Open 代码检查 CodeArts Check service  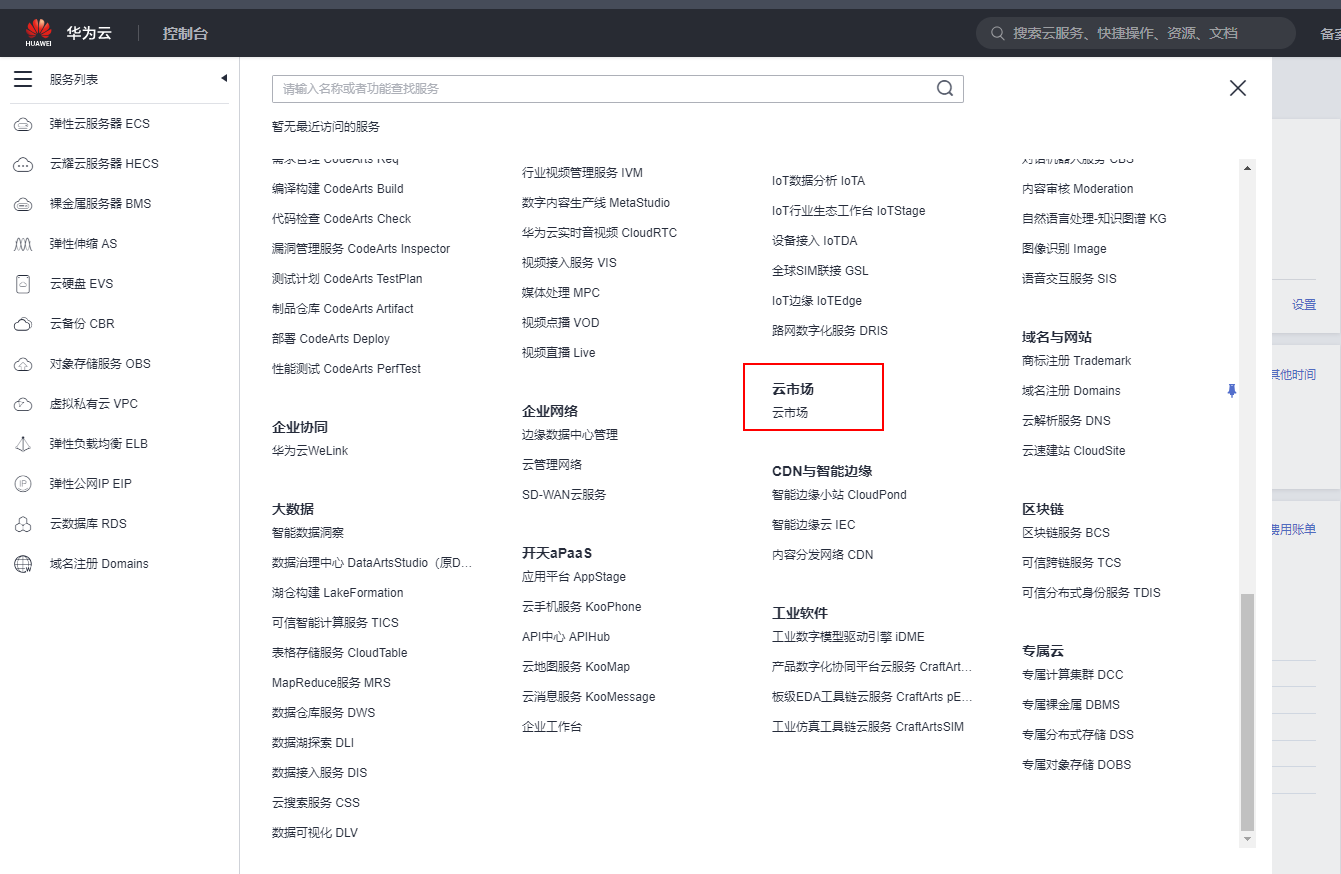click(341, 219)
